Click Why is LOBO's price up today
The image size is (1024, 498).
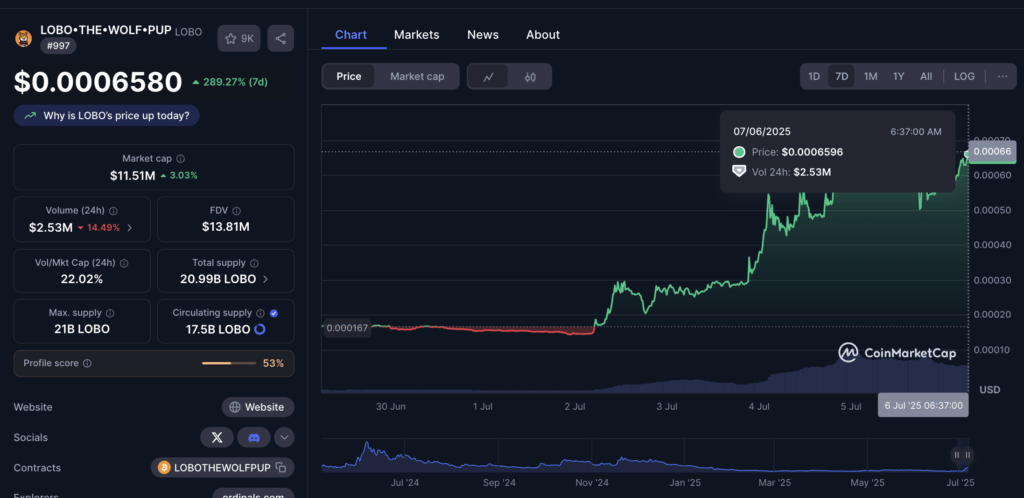[106, 116]
